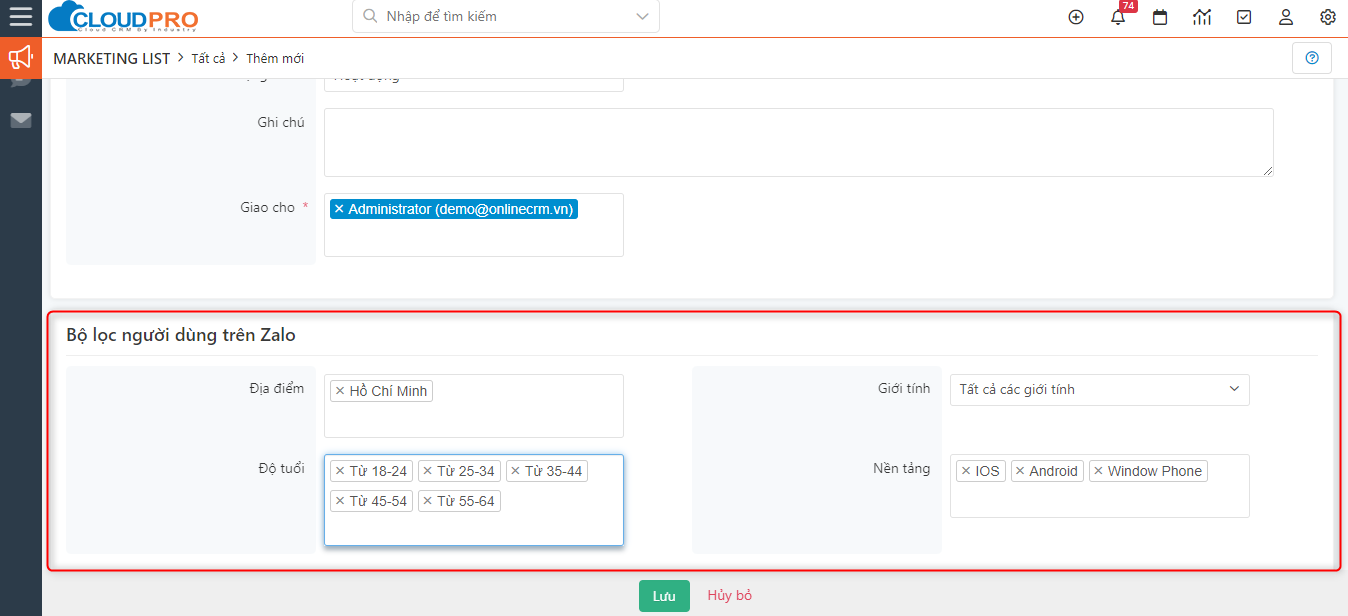Click the search magnifier icon
Screen dimensions: 1348x616
[370, 16]
